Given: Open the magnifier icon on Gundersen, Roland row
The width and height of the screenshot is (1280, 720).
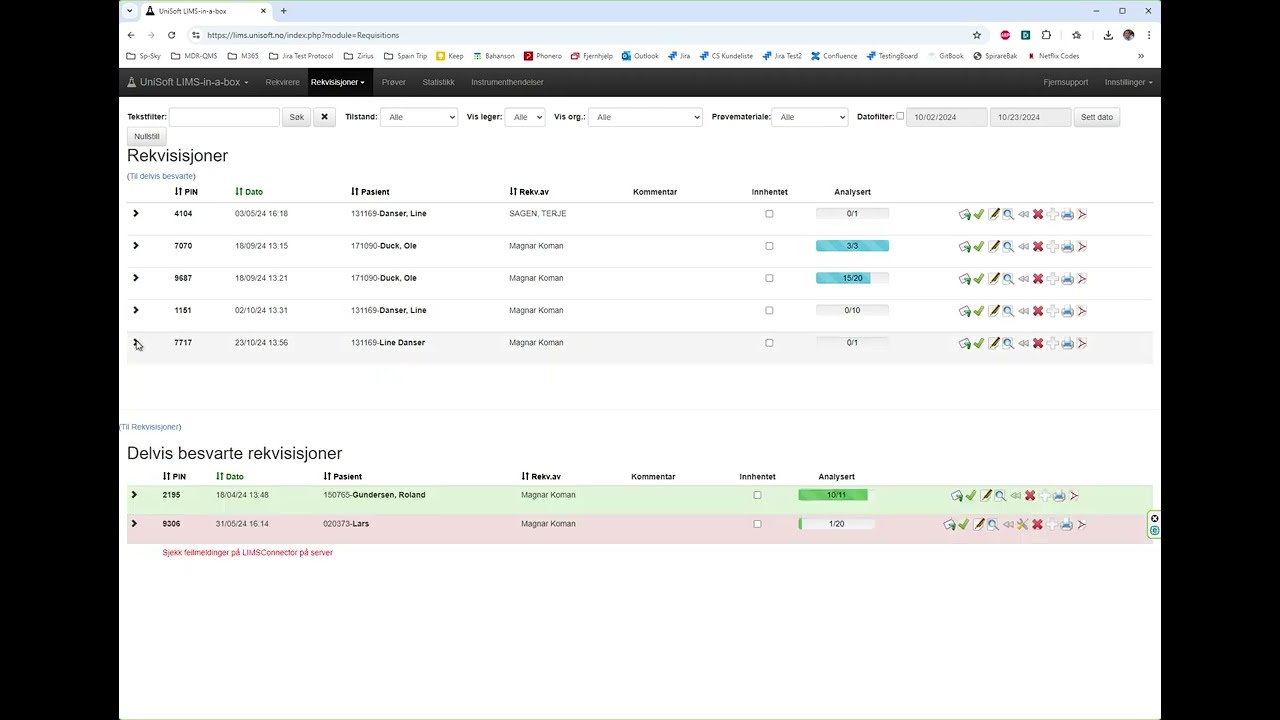Looking at the screenshot, I should [x=1000, y=495].
